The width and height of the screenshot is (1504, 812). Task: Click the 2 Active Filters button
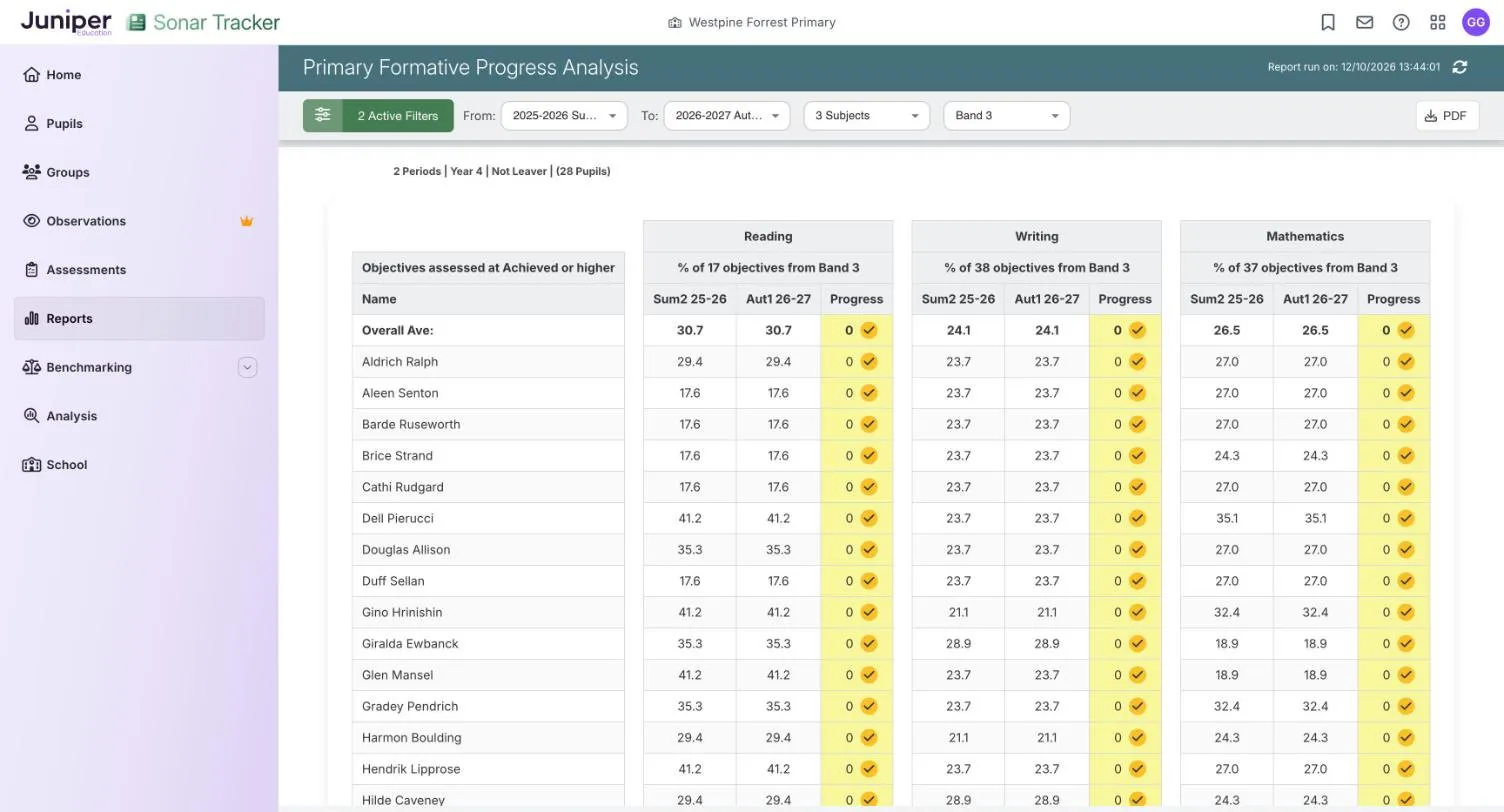pos(398,115)
